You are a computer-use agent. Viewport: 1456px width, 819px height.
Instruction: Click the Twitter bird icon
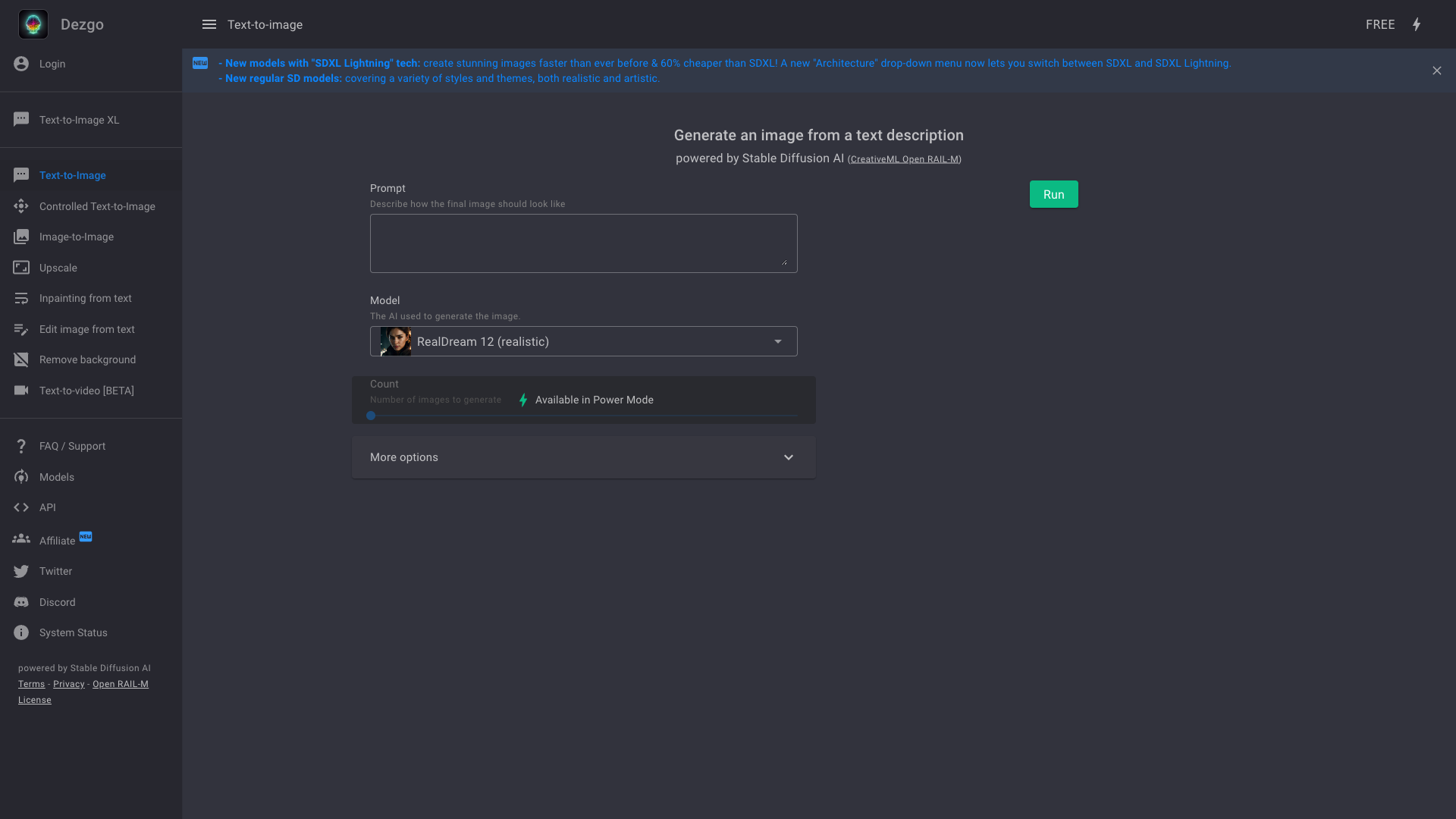[x=21, y=571]
